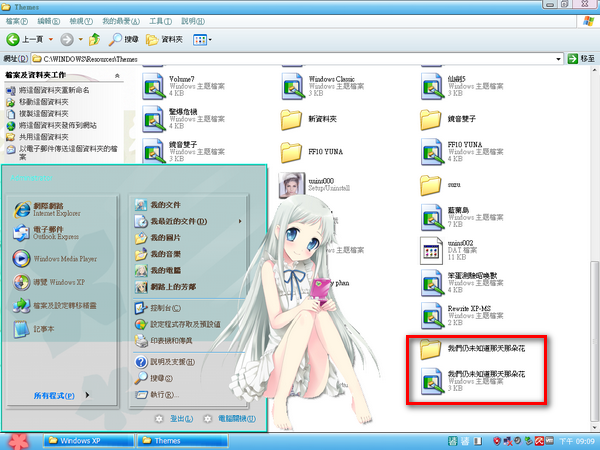Viewport: 600px width, 450px height.
Task: Open the 工具(T) menu
Action: tap(160, 21)
